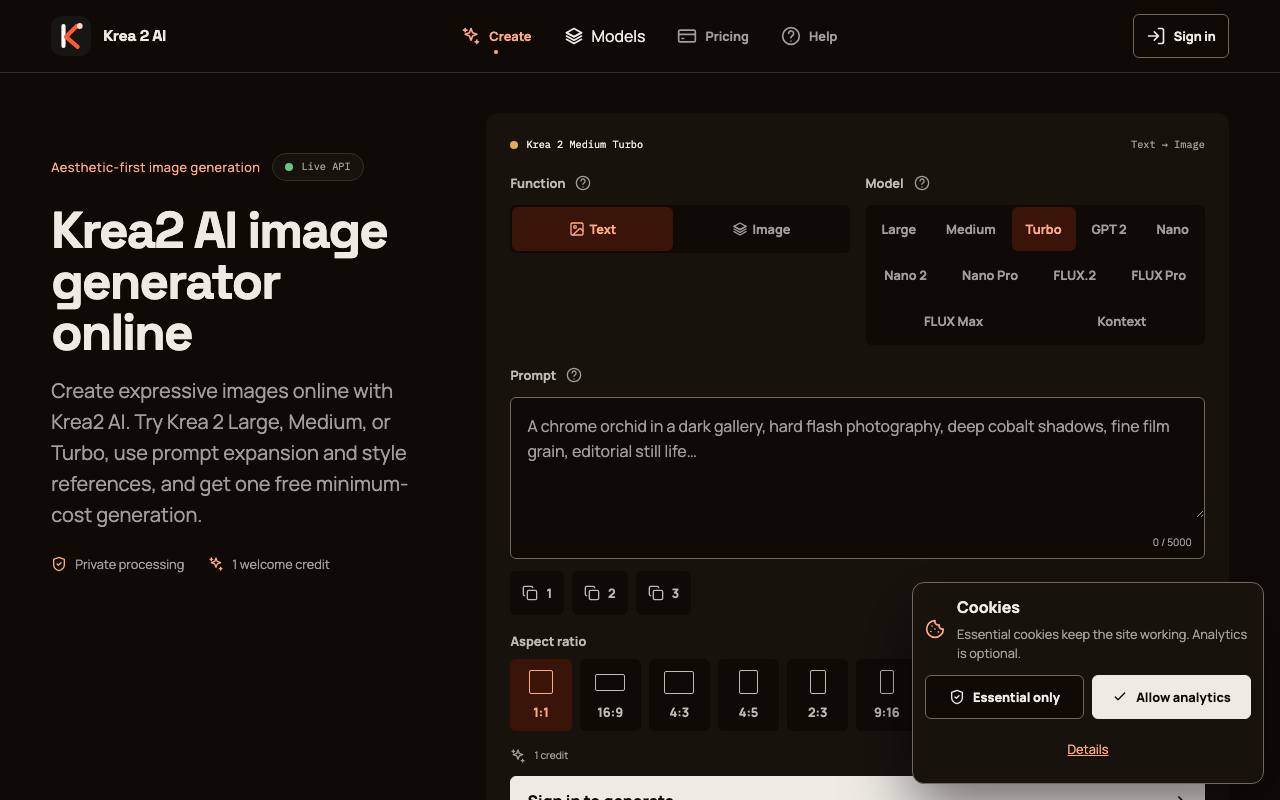
Task: Switch function to Image
Action: (761, 229)
